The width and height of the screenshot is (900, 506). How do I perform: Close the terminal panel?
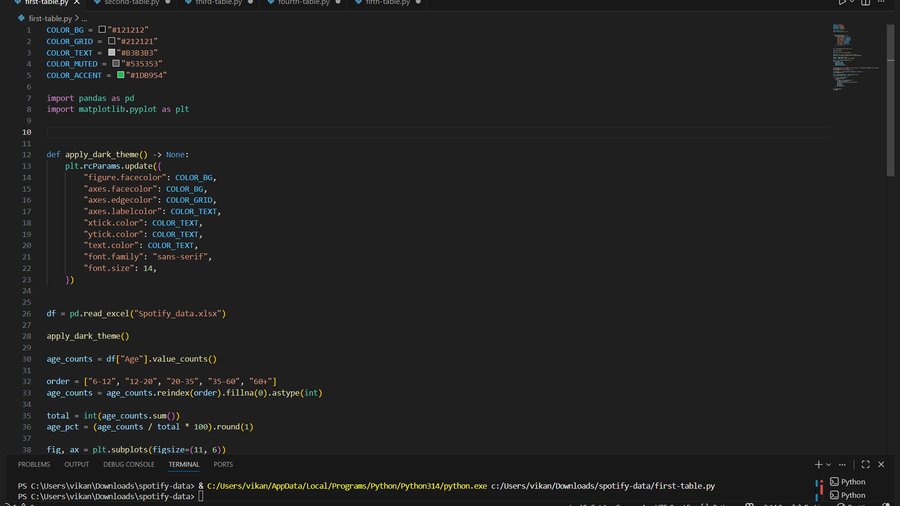click(x=883, y=464)
